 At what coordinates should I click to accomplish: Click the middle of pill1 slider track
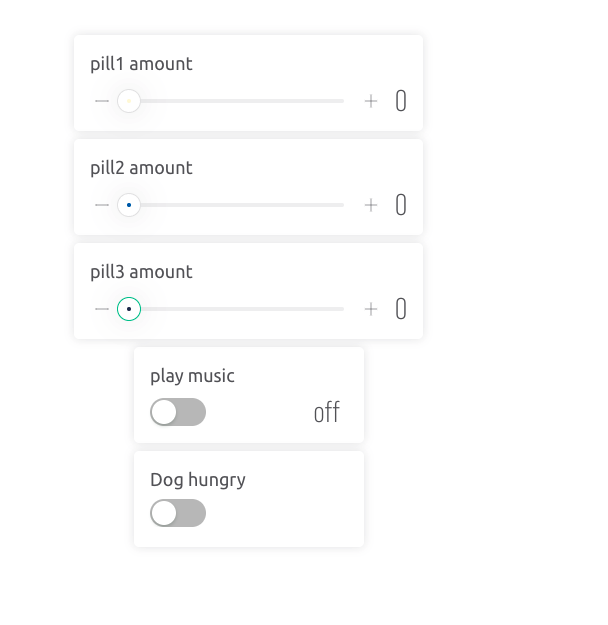click(x=236, y=101)
